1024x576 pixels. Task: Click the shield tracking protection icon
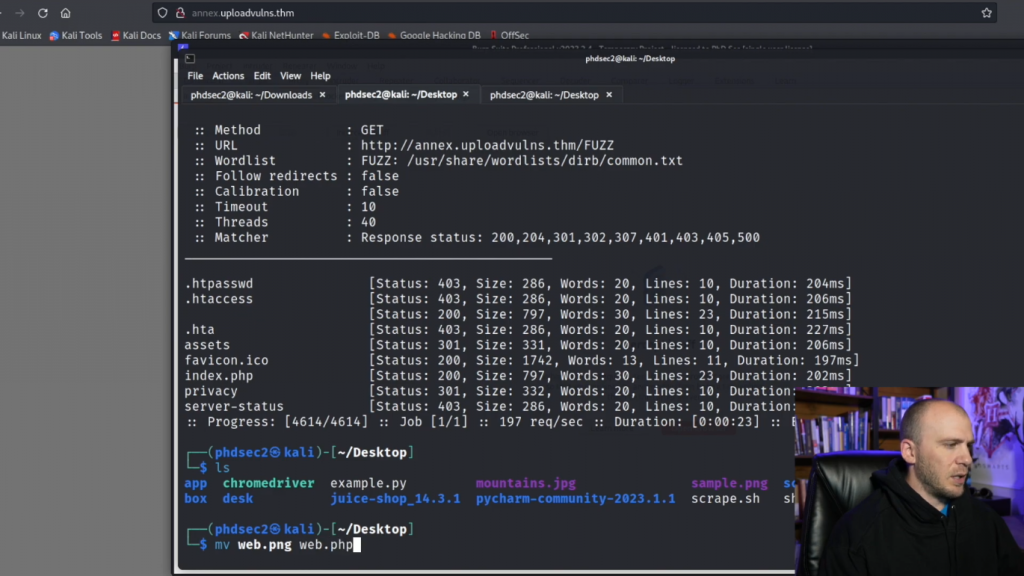tap(162, 13)
